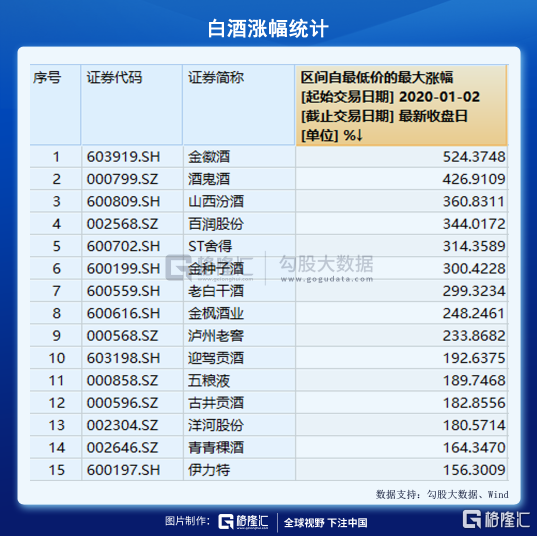Click the 勾股大数据 watermark in the table
The height and width of the screenshot is (536, 537).
point(326,268)
